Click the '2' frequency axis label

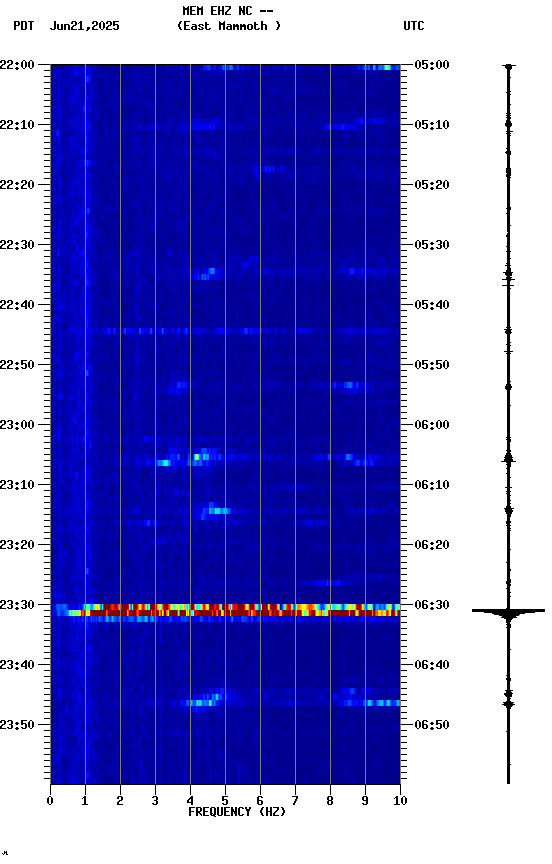120,801
